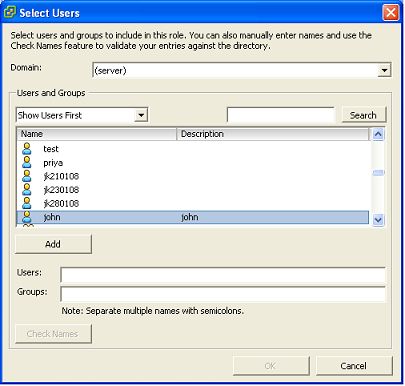Sort by the Description column header
The image size is (405, 386).
click(x=272, y=134)
